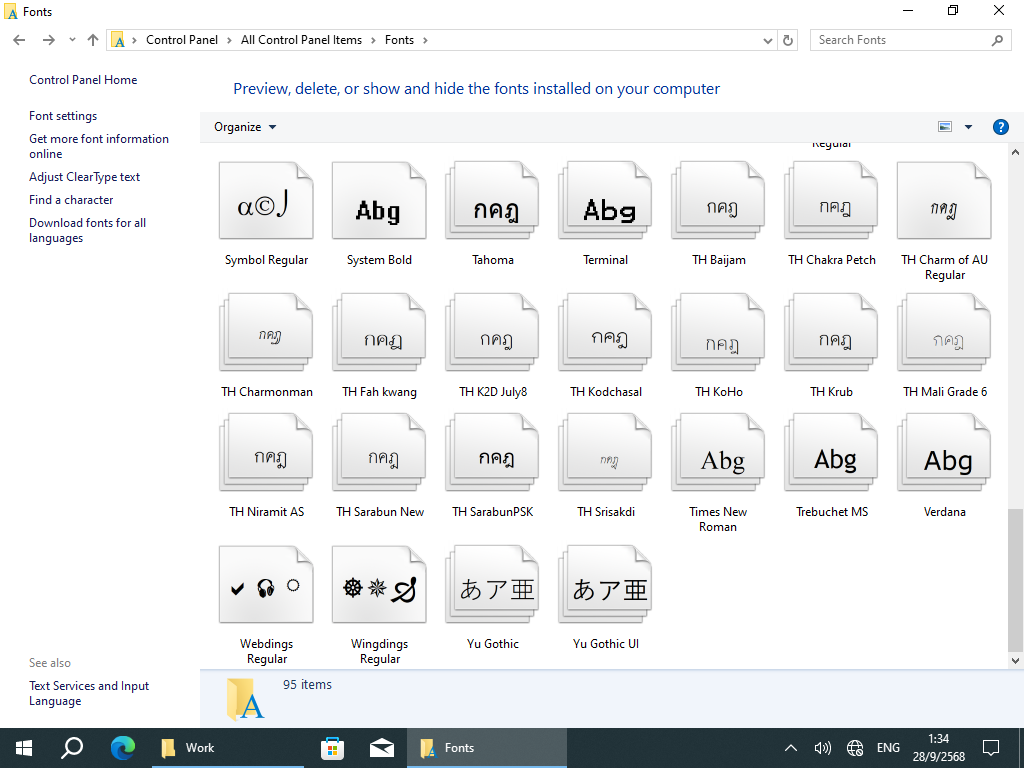Open the recent locations dropdown arrow

pos(72,40)
